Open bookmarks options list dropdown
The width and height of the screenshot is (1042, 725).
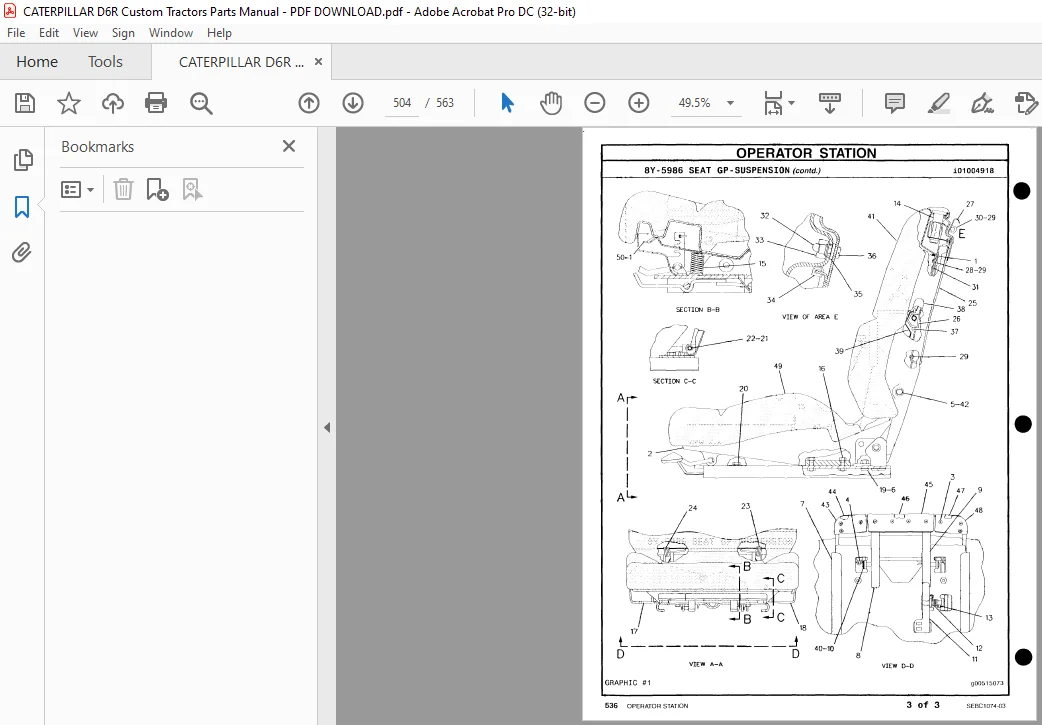tap(77, 189)
